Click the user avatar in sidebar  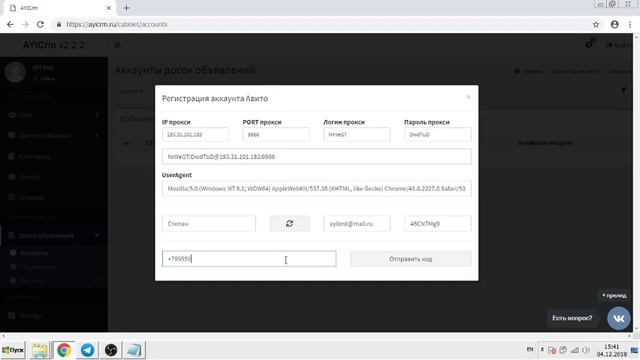(x=15, y=71)
